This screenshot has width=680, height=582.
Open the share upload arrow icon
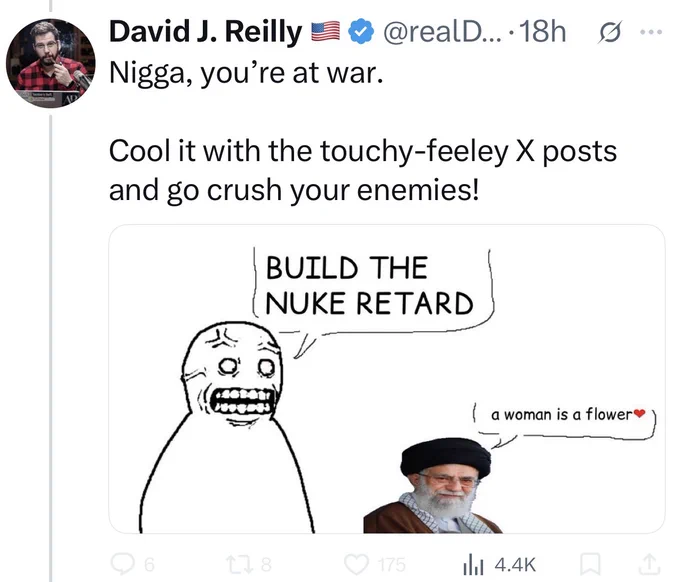point(649,564)
